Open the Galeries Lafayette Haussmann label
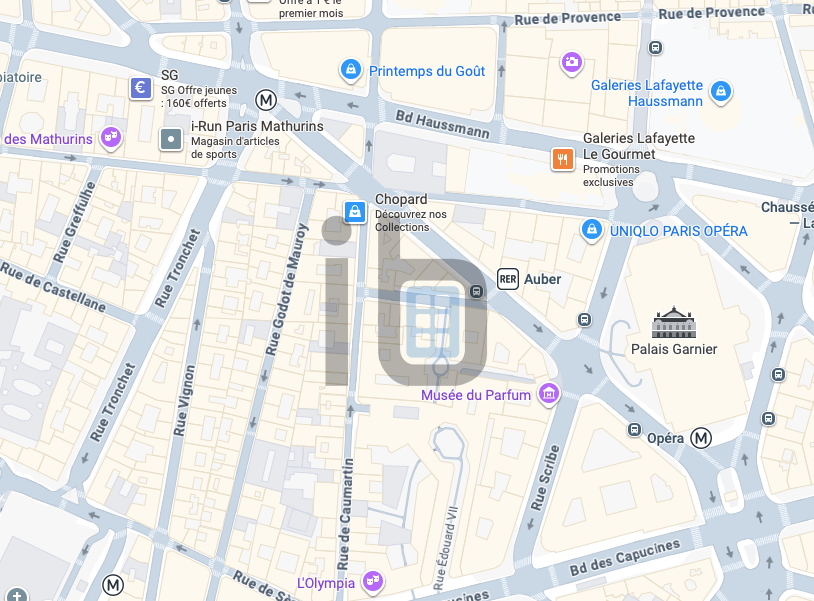This screenshot has width=814, height=601. point(647,93)
